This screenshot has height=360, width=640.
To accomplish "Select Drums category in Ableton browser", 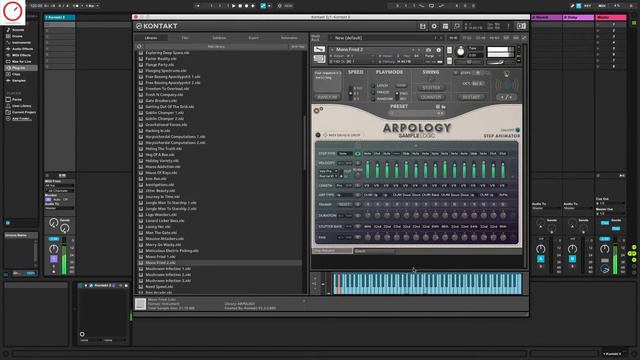I will point(17,36).
